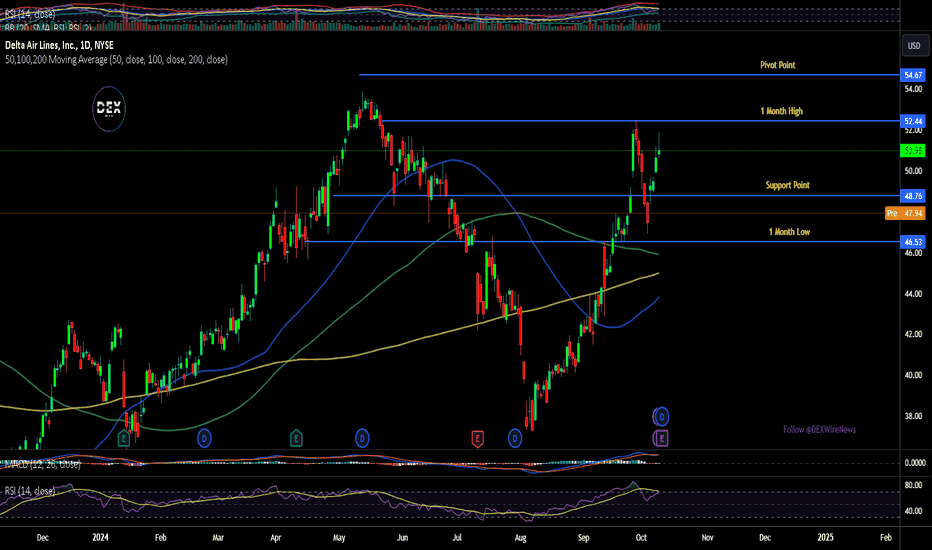Image resolution: width=932 pixels, height=550 pixels.
Task: Click the 2024 label on the time axis
Action: [x=100, y=538]
